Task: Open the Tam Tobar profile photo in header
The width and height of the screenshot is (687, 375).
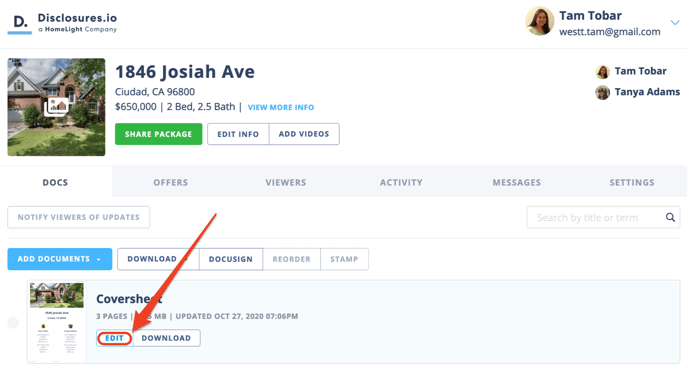Action: coord(540,21)
